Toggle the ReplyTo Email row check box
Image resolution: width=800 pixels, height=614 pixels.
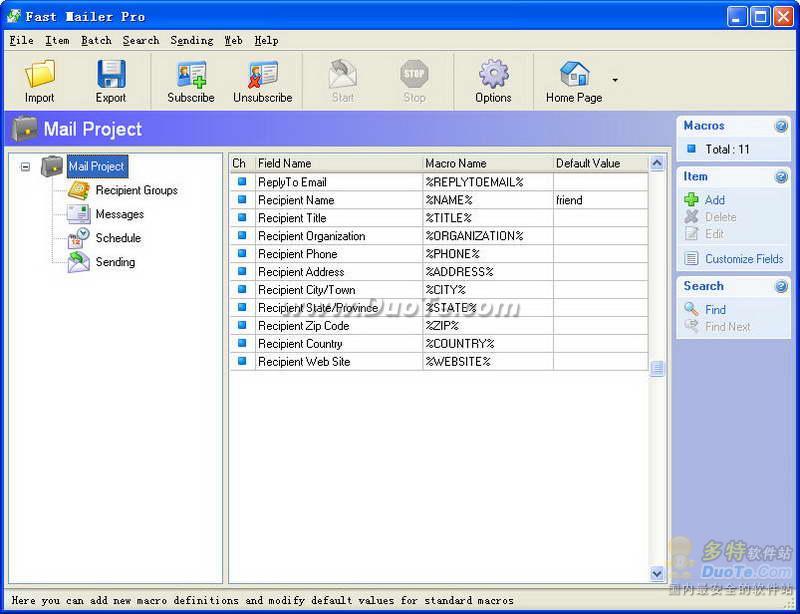242,182
